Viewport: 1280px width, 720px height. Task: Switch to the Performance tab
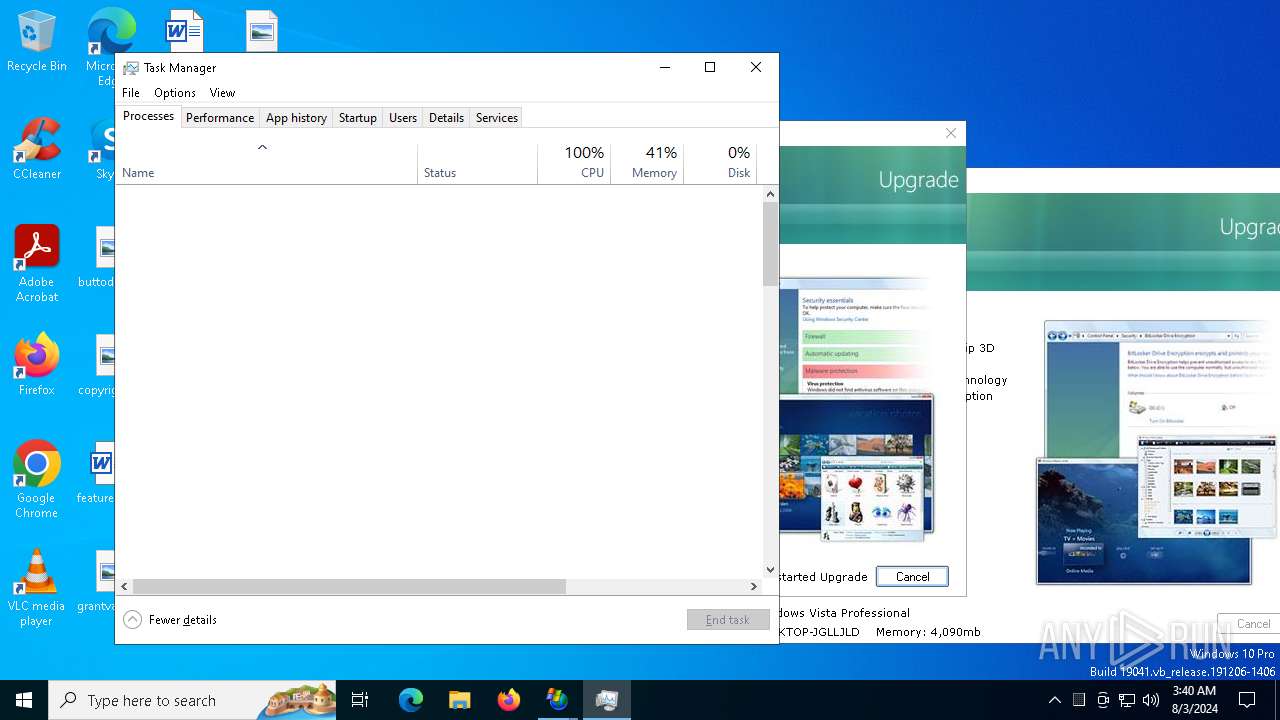point(220,118)
